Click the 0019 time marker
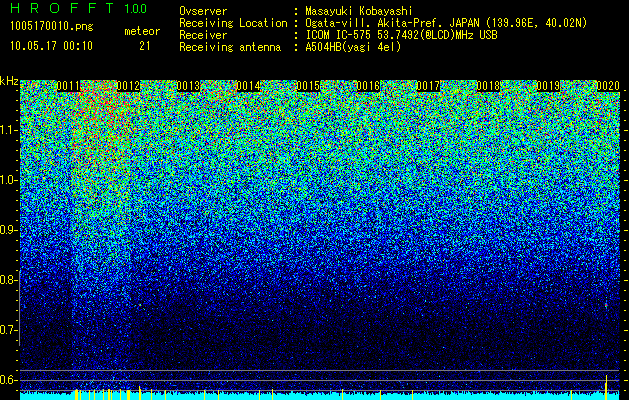Viewport: 629px width, 400px height. pos(548,86)
